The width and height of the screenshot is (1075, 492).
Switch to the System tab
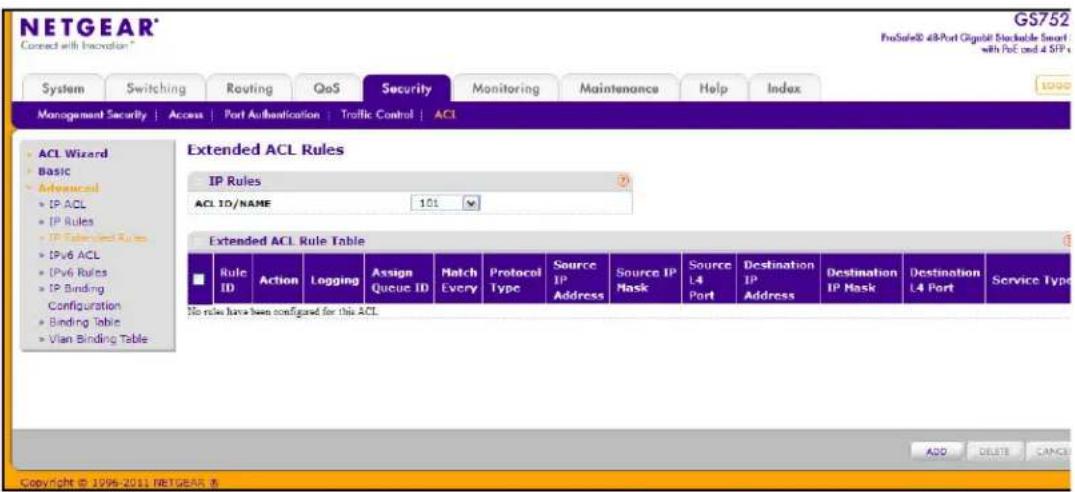(x=63, y=89)
